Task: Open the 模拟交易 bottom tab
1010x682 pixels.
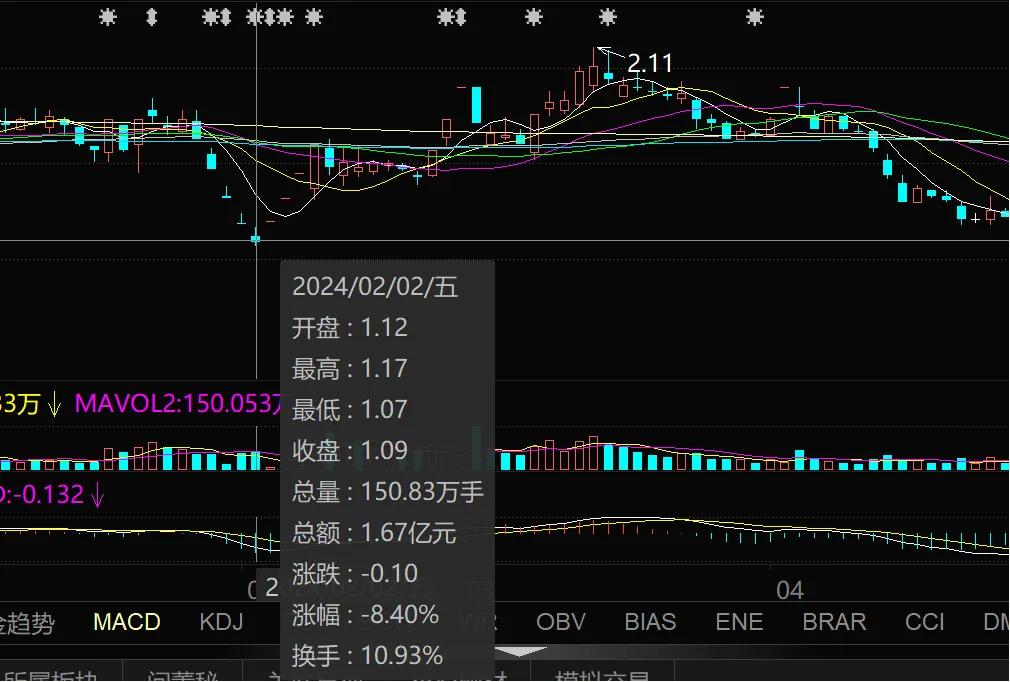Action: [602, 675]
